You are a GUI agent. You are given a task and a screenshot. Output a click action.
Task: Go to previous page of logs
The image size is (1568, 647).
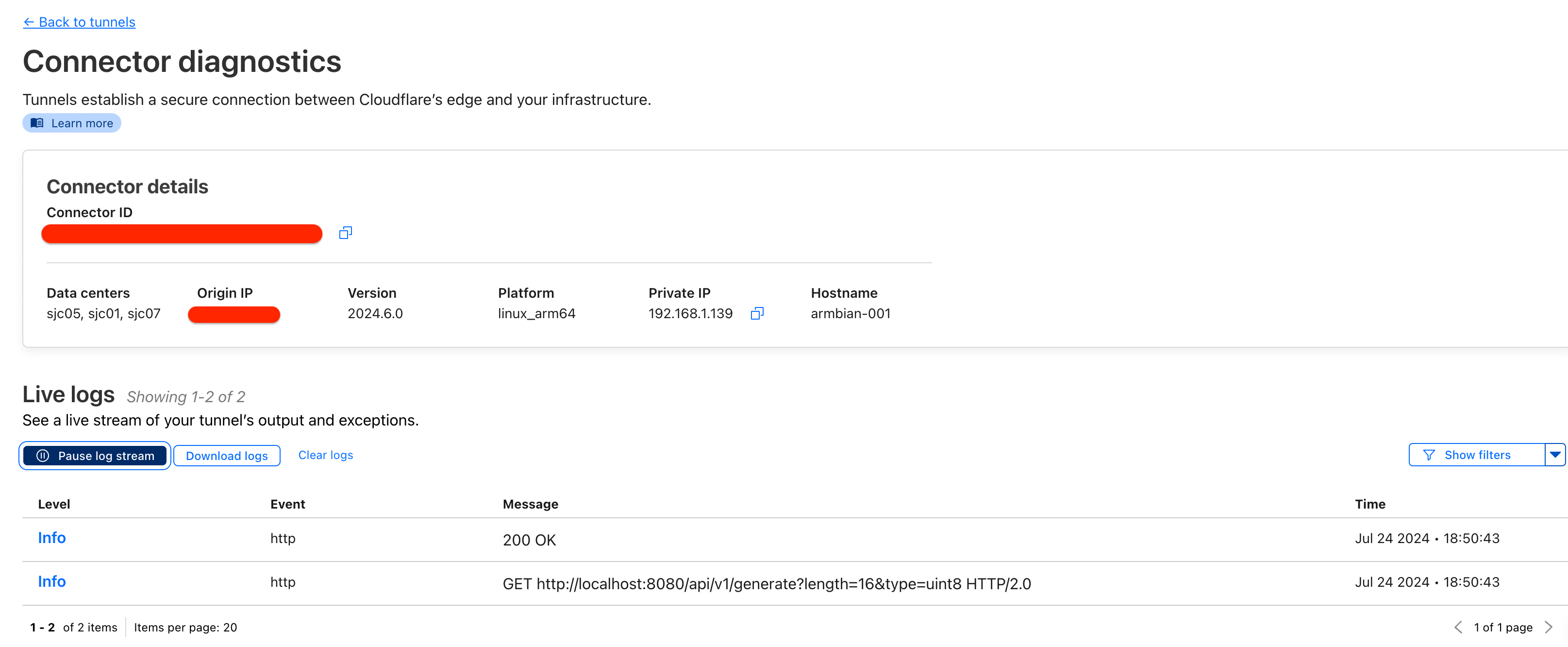pos(1458,627)
